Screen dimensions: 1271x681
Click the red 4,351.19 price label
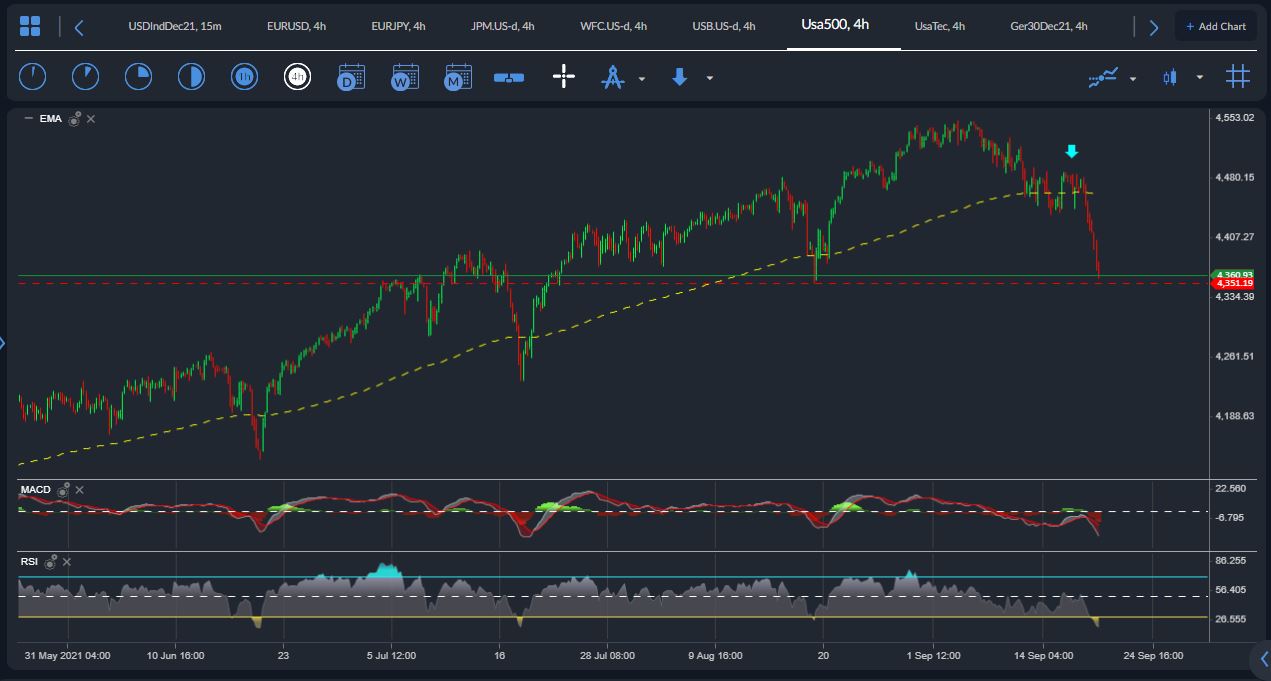1233,283
